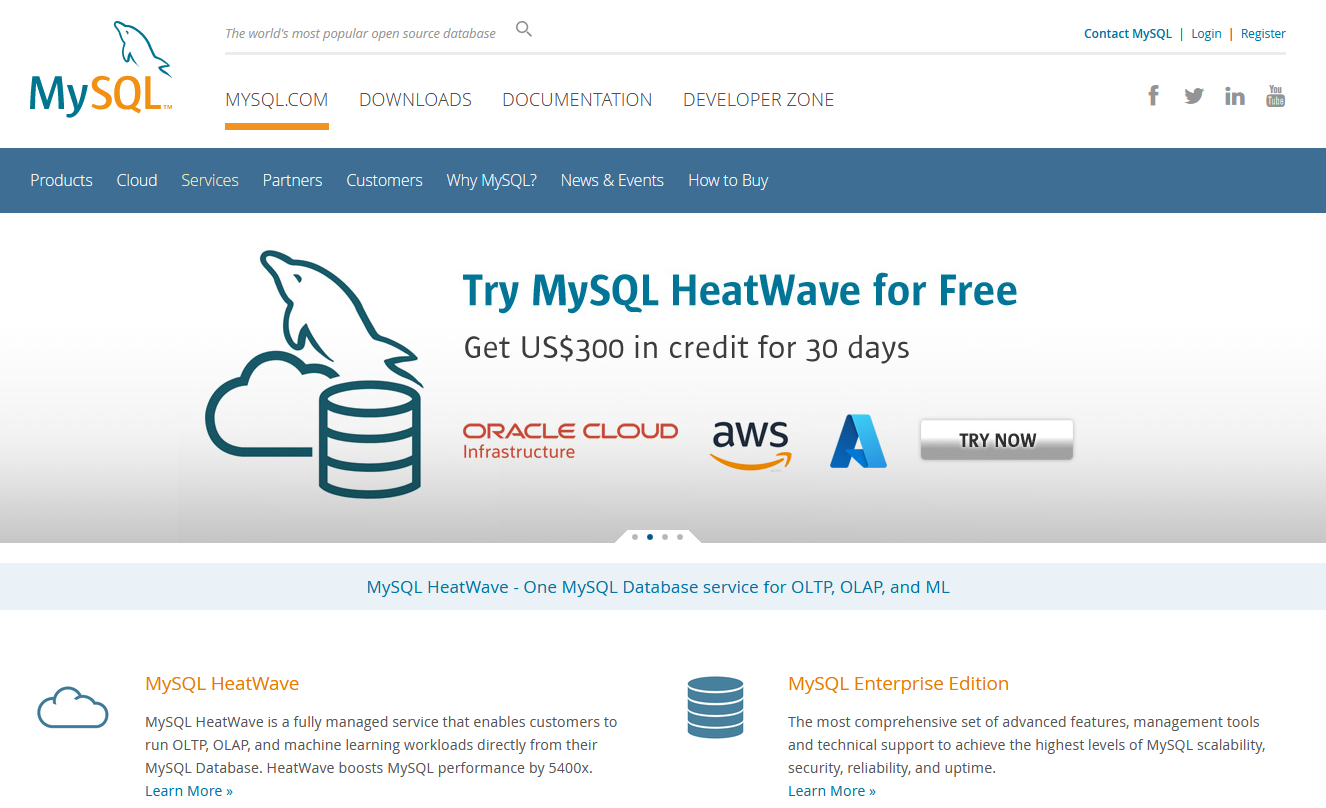1326x808 pixels.
Task: Select the third carousel dot
Action: pyautogui.click(x=665, y=537)
